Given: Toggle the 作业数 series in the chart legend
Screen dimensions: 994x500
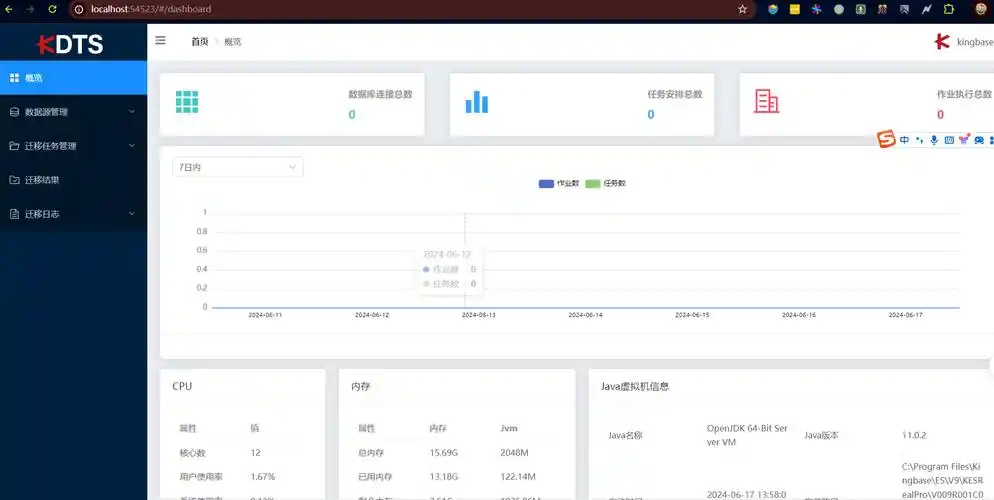Looking at the screenshot, I should (x=558, y=183).
